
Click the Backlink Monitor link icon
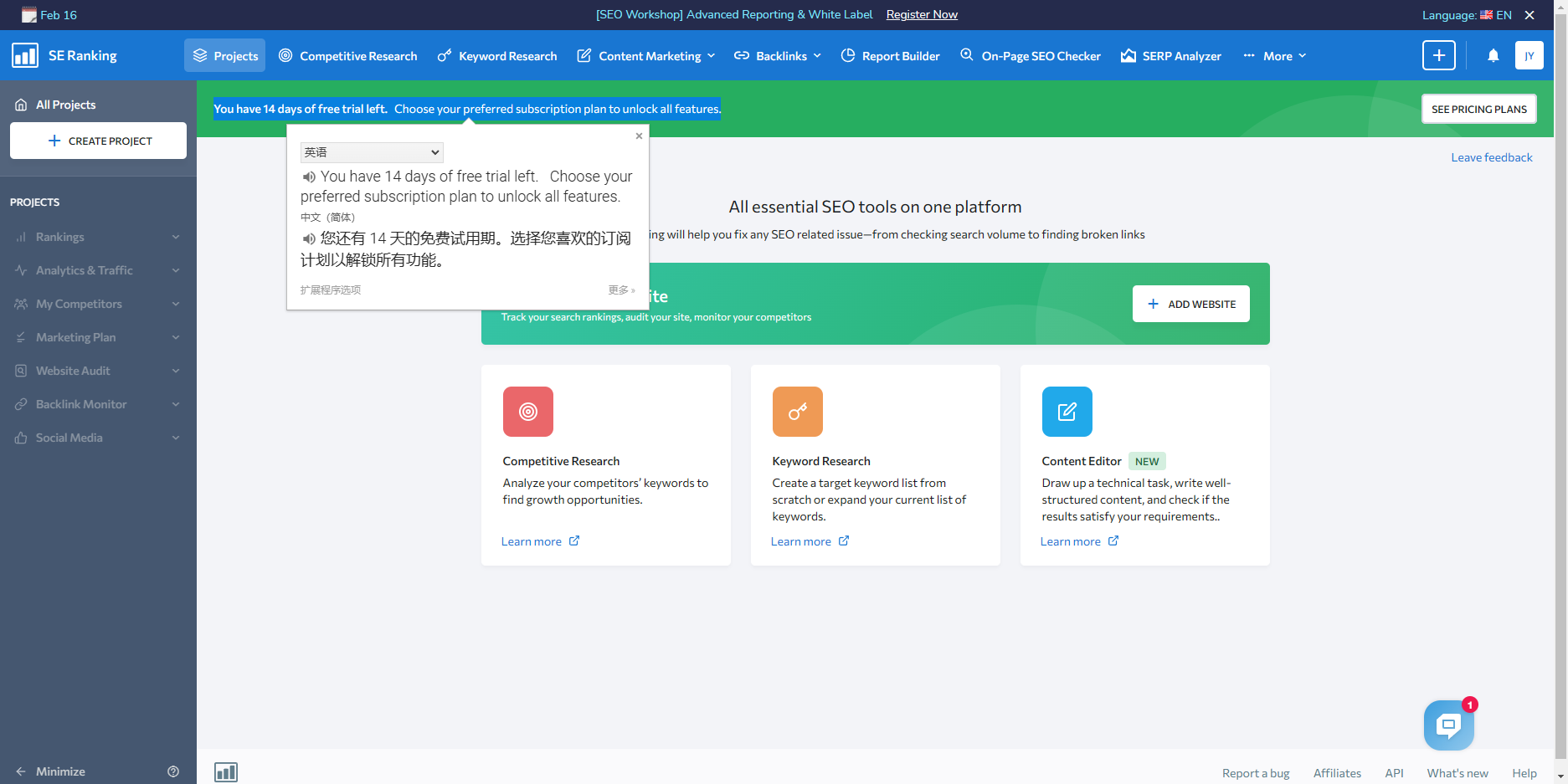pos(21,404)
